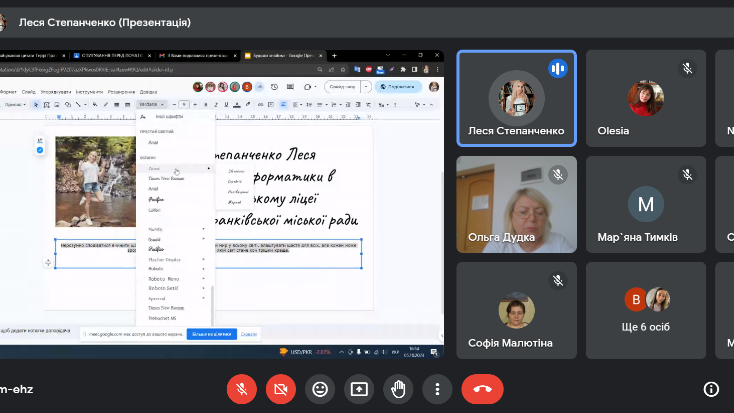734x413 pixels.
Task: Select Леся Степанченко participant tile
Action: point(516,98)
